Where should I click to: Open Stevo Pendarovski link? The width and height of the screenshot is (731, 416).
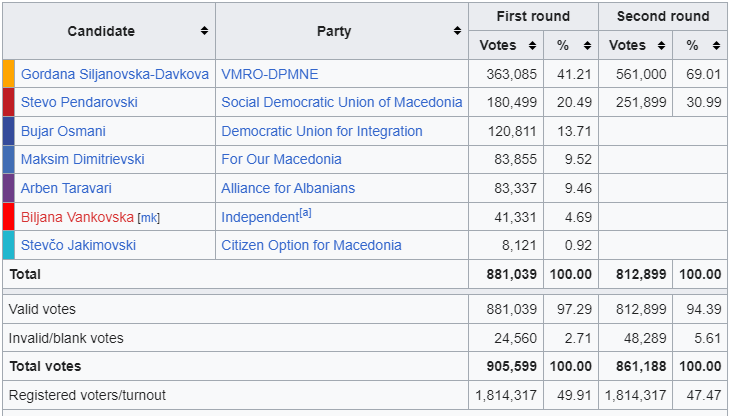pos(79,102)
